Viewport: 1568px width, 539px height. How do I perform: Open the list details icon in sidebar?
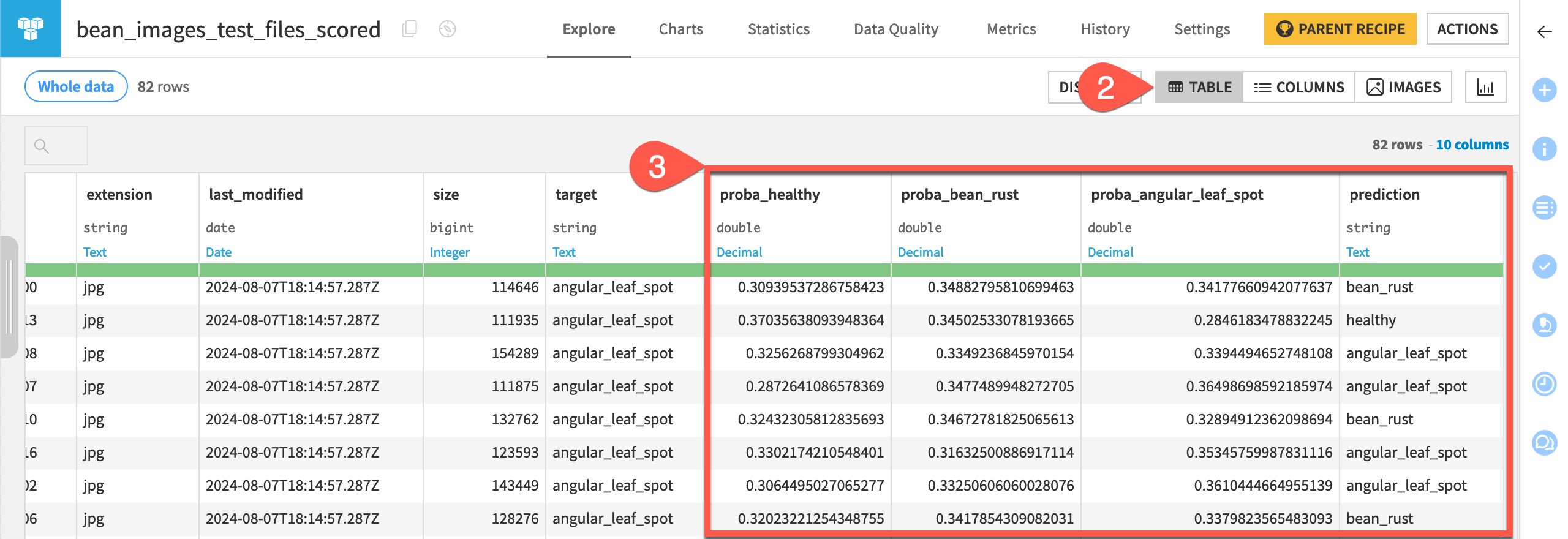pos(1544,208)
